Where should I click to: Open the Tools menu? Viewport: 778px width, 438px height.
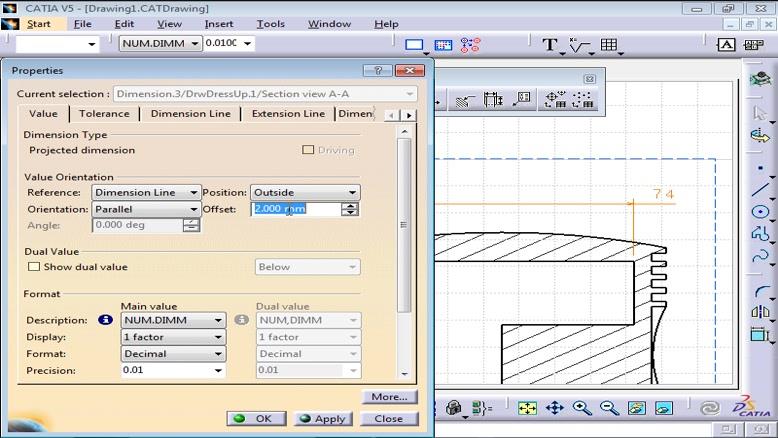tap(270, 24)
